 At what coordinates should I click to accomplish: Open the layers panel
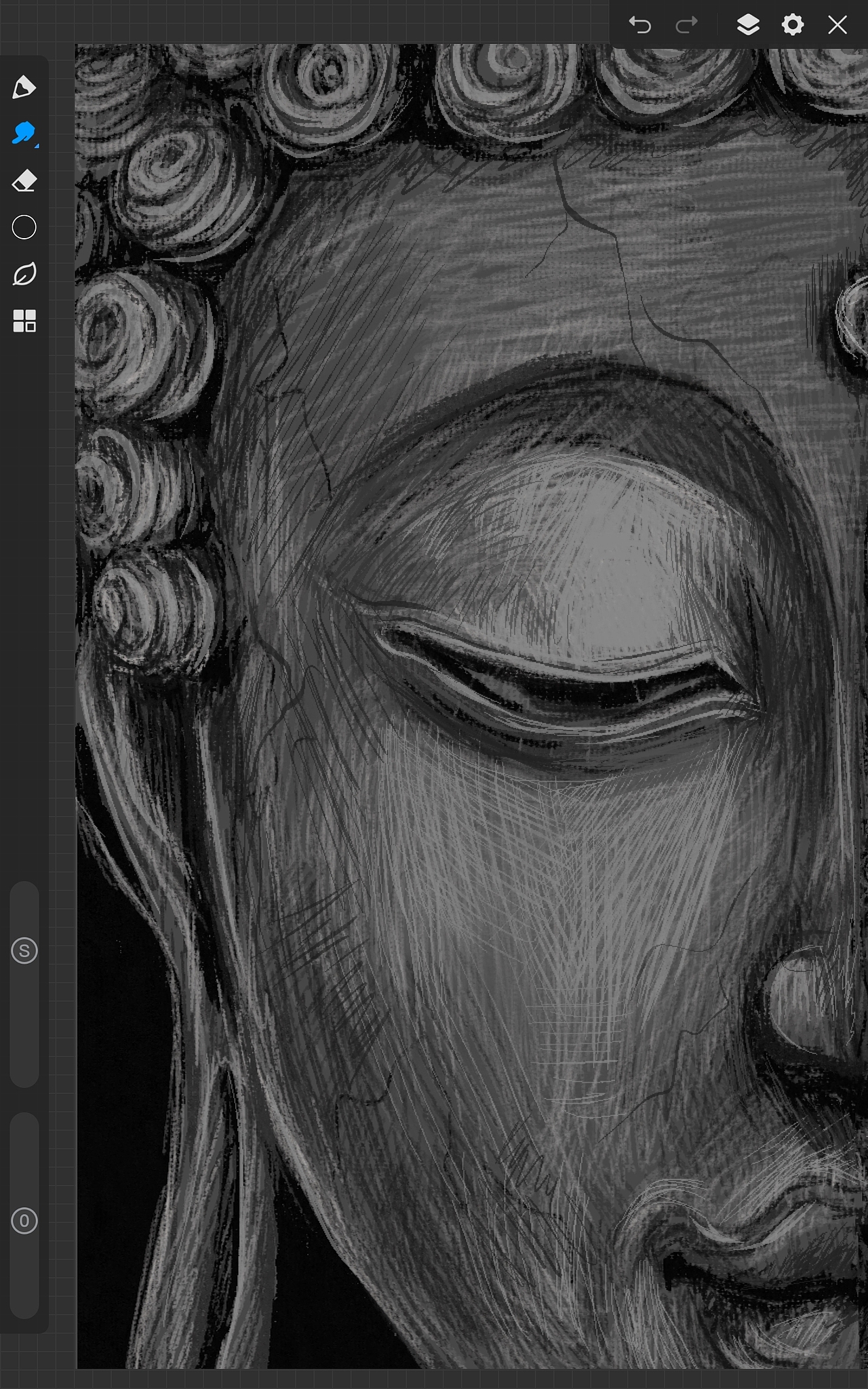pos(748,25)
